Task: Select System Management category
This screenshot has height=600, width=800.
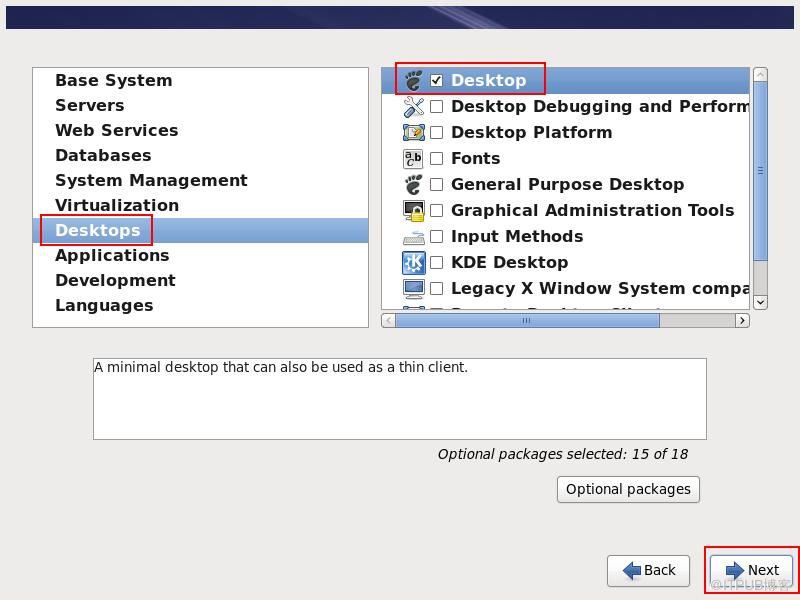Action: 201,180
